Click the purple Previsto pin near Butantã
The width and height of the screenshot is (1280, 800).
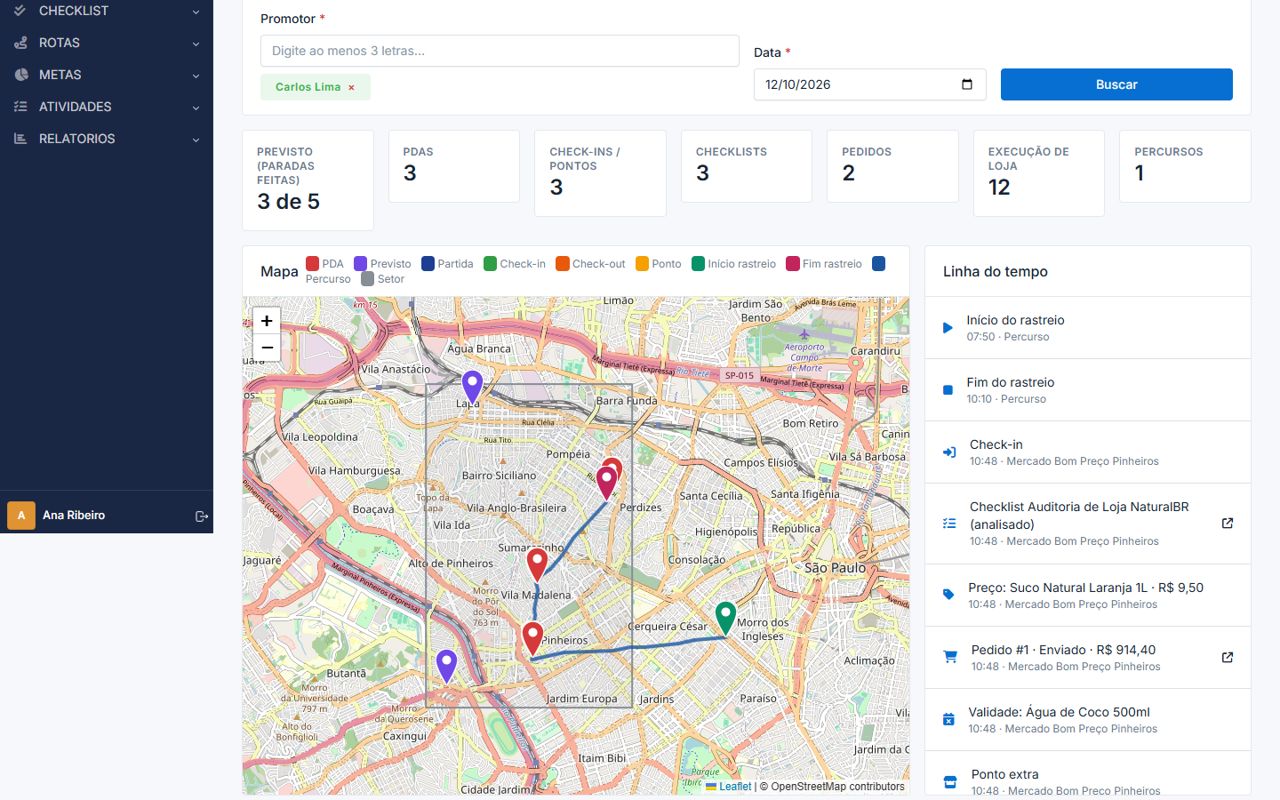coord(447,666)
